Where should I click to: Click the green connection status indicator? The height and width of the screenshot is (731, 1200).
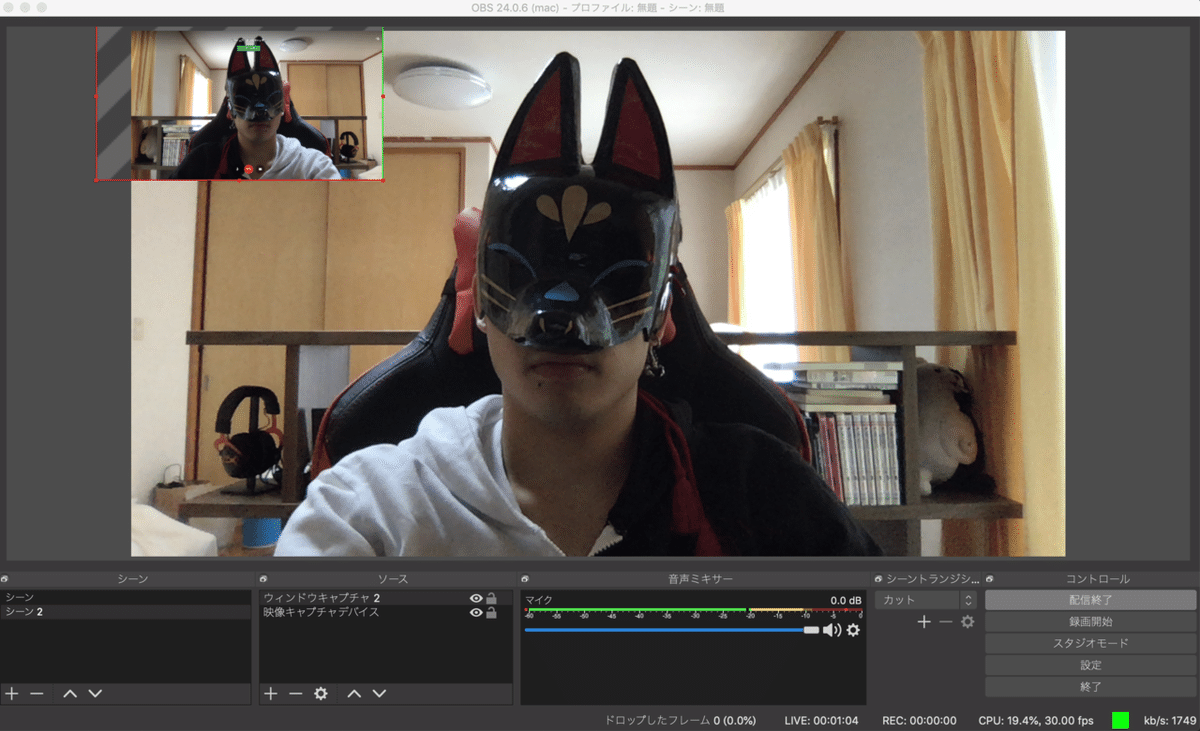tap(1120, 720)
